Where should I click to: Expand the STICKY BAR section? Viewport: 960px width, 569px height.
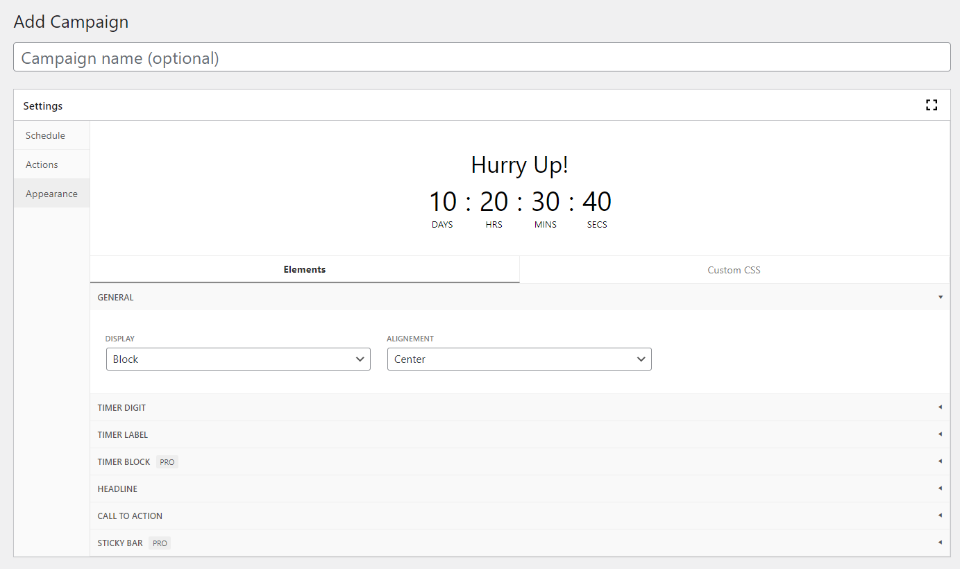pyautogui.click(x=520, y=543)
